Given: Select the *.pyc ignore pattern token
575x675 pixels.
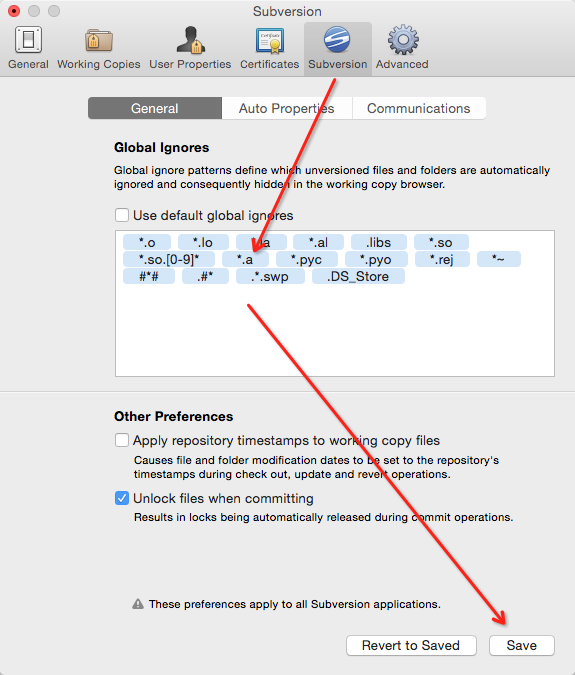Looking at the screenshot, I should (307, 259).
